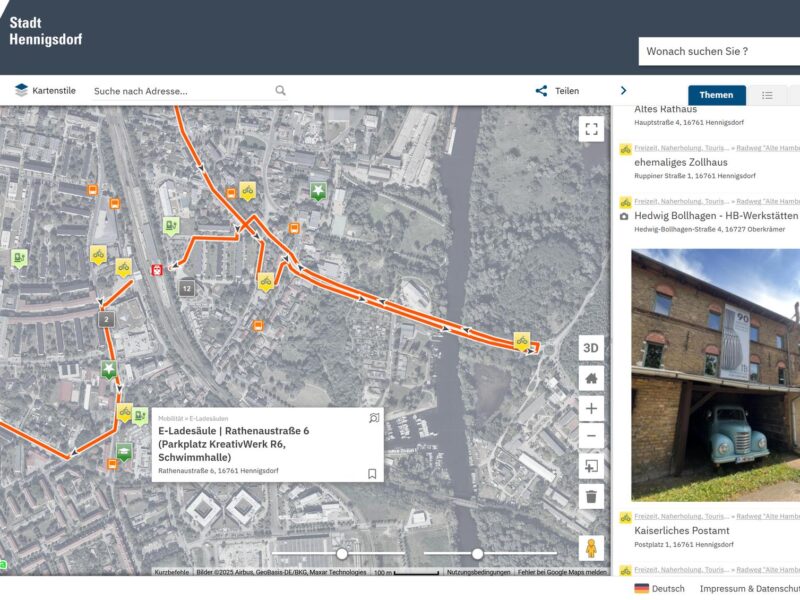Click the Stadt Hennigsdorf logo
The width and height of the screenshot is (800, 600).
pyautogui.click(x=45, y=31)
